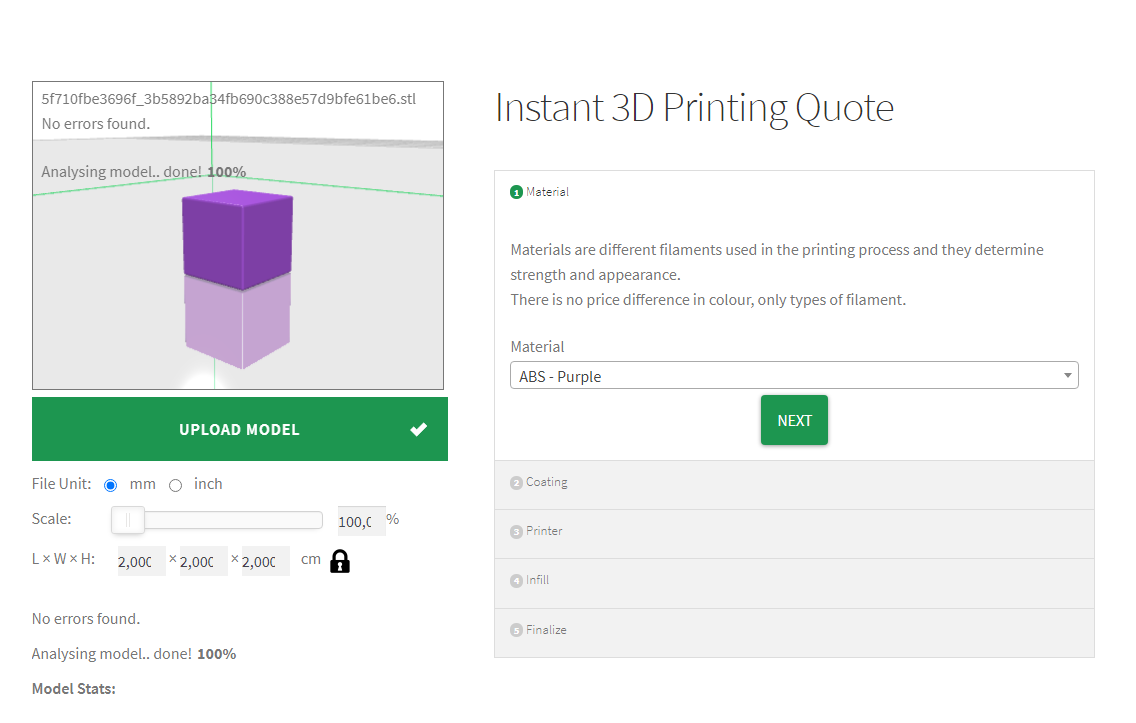Click the NEXT button
Screen dimensions: 1136x723
794,420
